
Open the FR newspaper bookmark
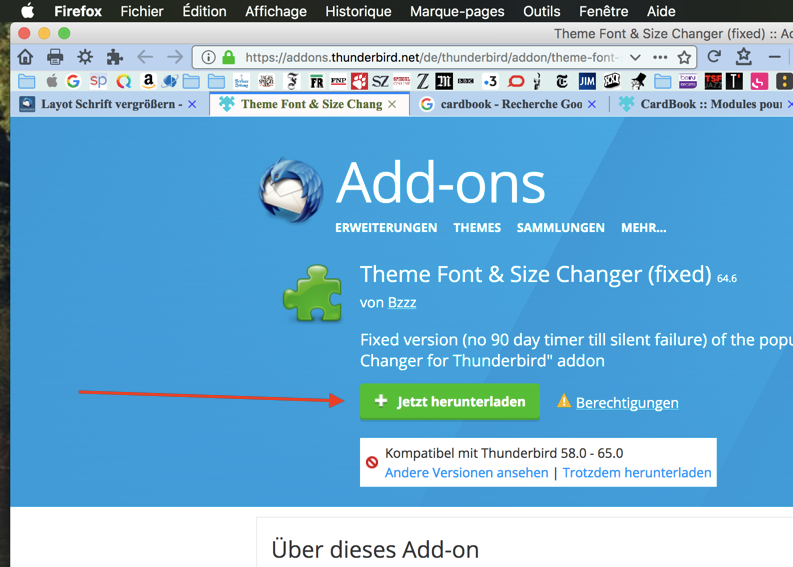[x=317, y=81]
